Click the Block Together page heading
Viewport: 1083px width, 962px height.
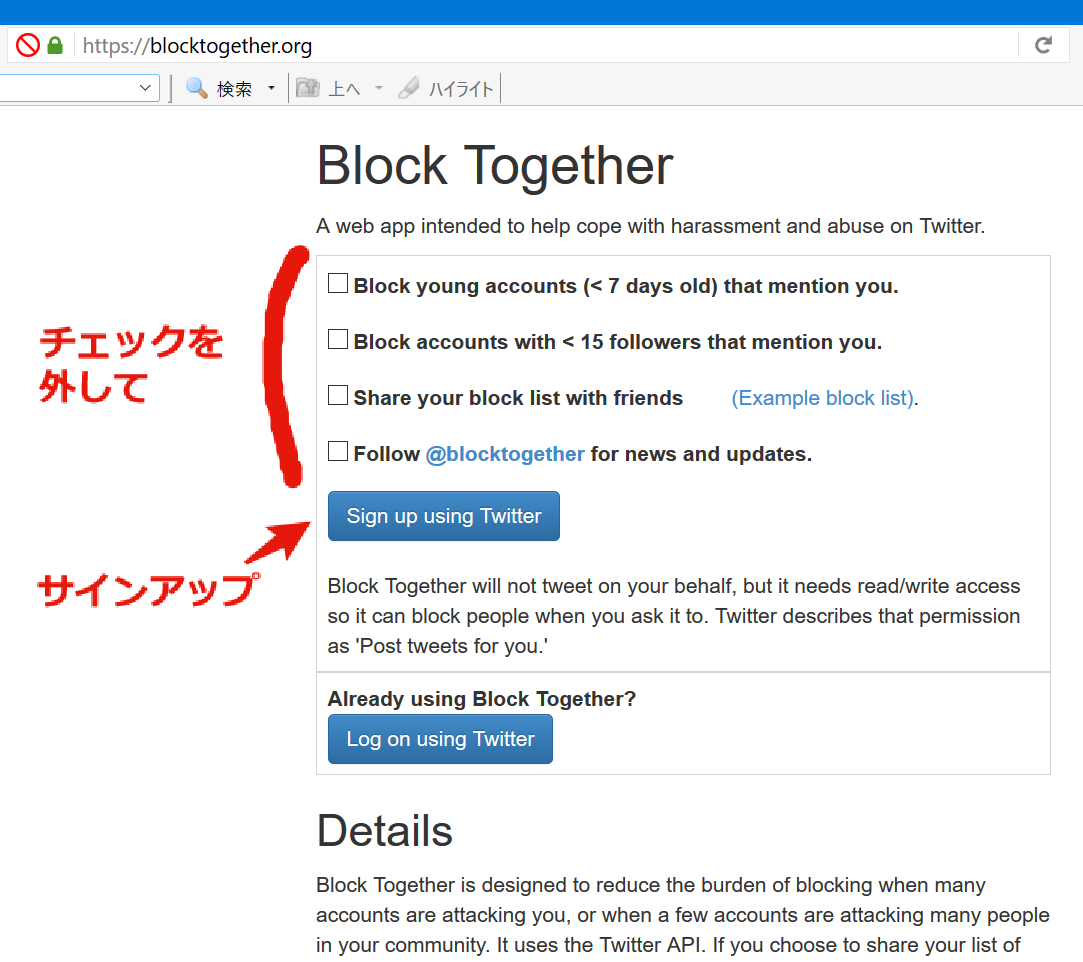pos(495,166)
